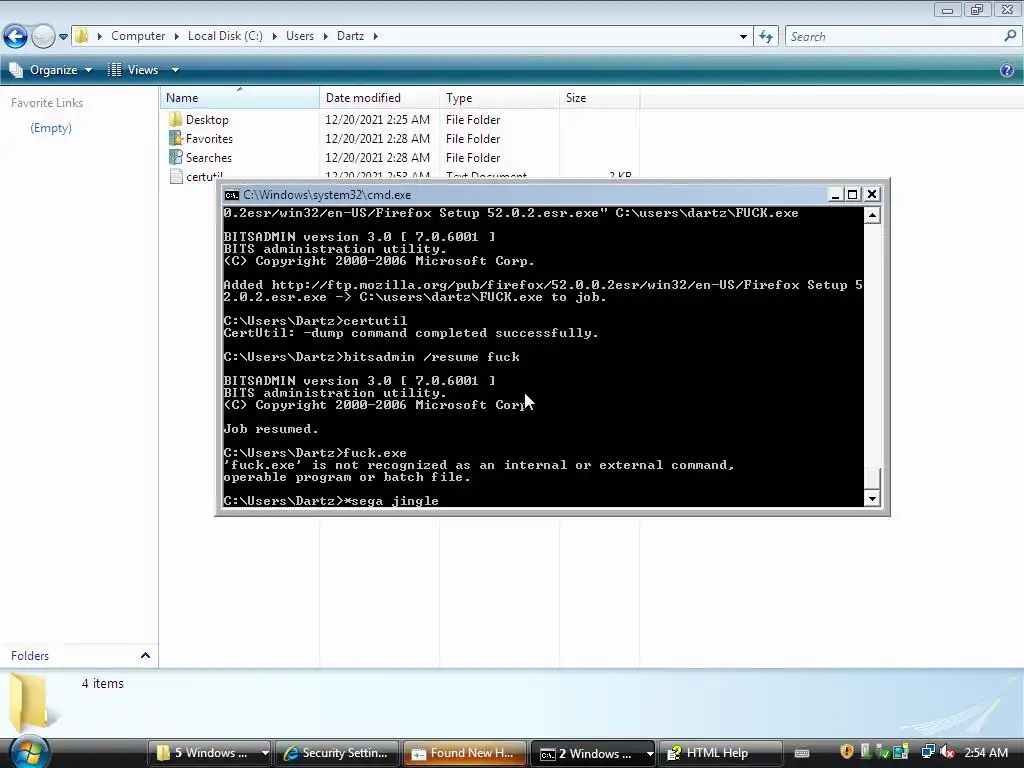Open 5 Windows Explorer taskbar group
The width and height of the screenshot is (1024, 768).
coord(210,753)
